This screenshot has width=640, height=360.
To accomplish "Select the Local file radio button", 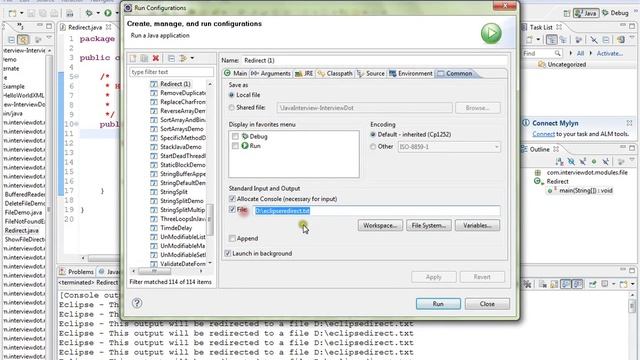I will [x=231, y=95].
